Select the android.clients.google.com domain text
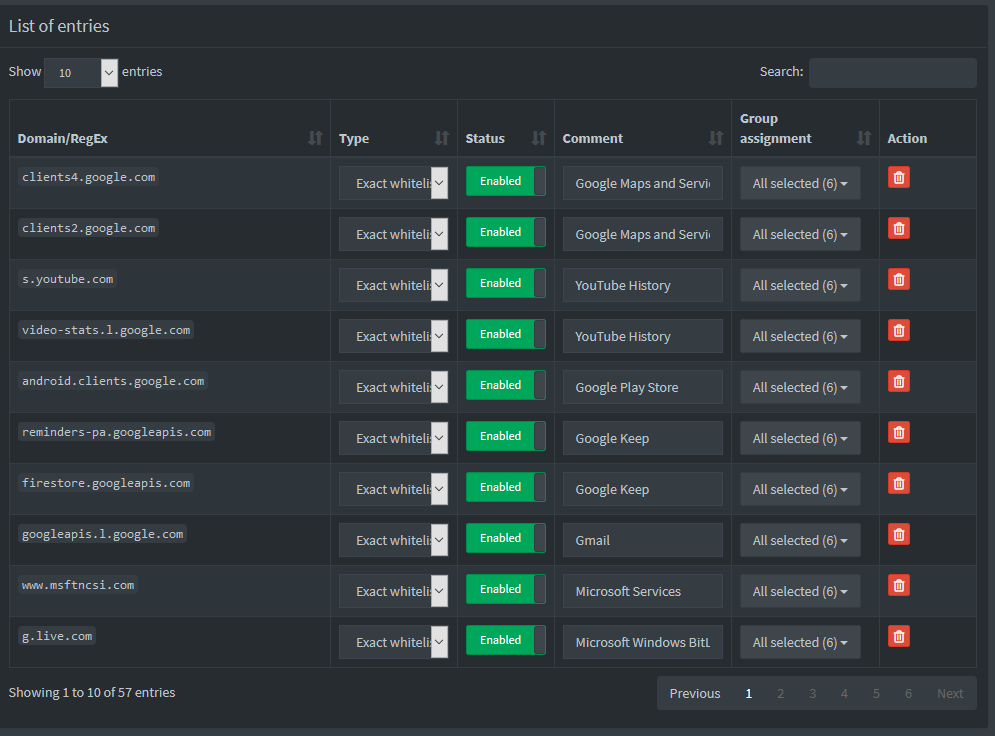 113,381
